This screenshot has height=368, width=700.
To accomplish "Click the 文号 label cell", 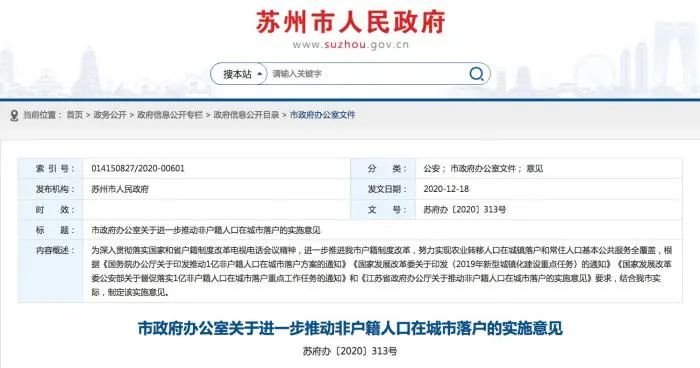I will (383, 209).
